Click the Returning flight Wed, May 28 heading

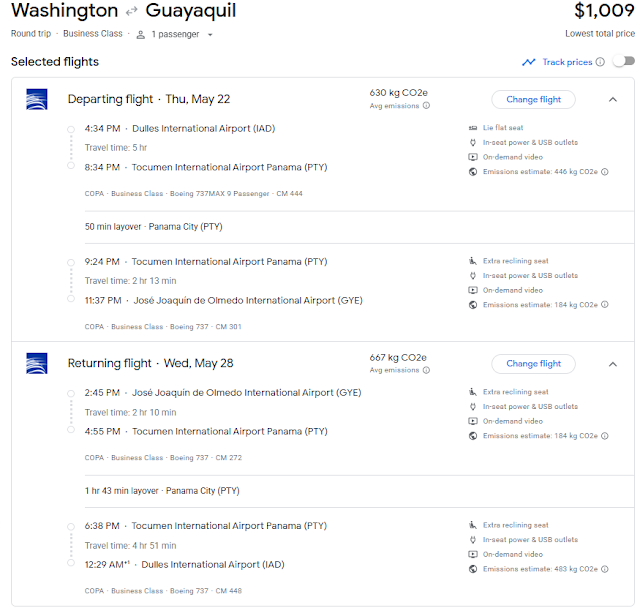pyautogui.click(x=150, y=363)
